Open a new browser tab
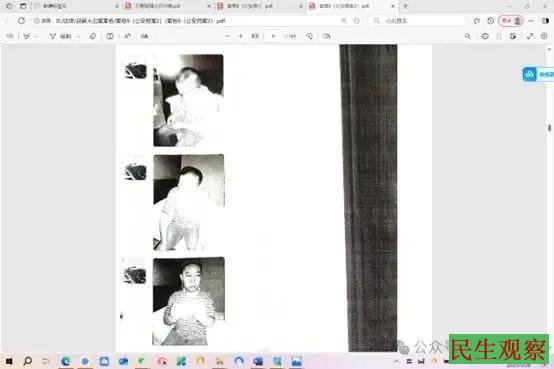Image resolution: width=554 pixels, height=369 pixels. (406, 6)
